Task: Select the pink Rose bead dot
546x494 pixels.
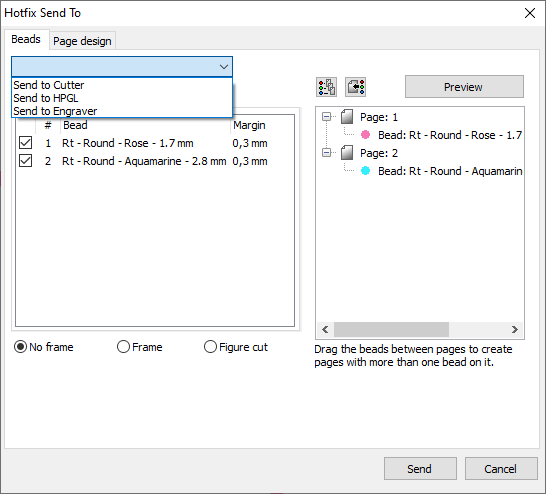Action: [x=365, y=135]
